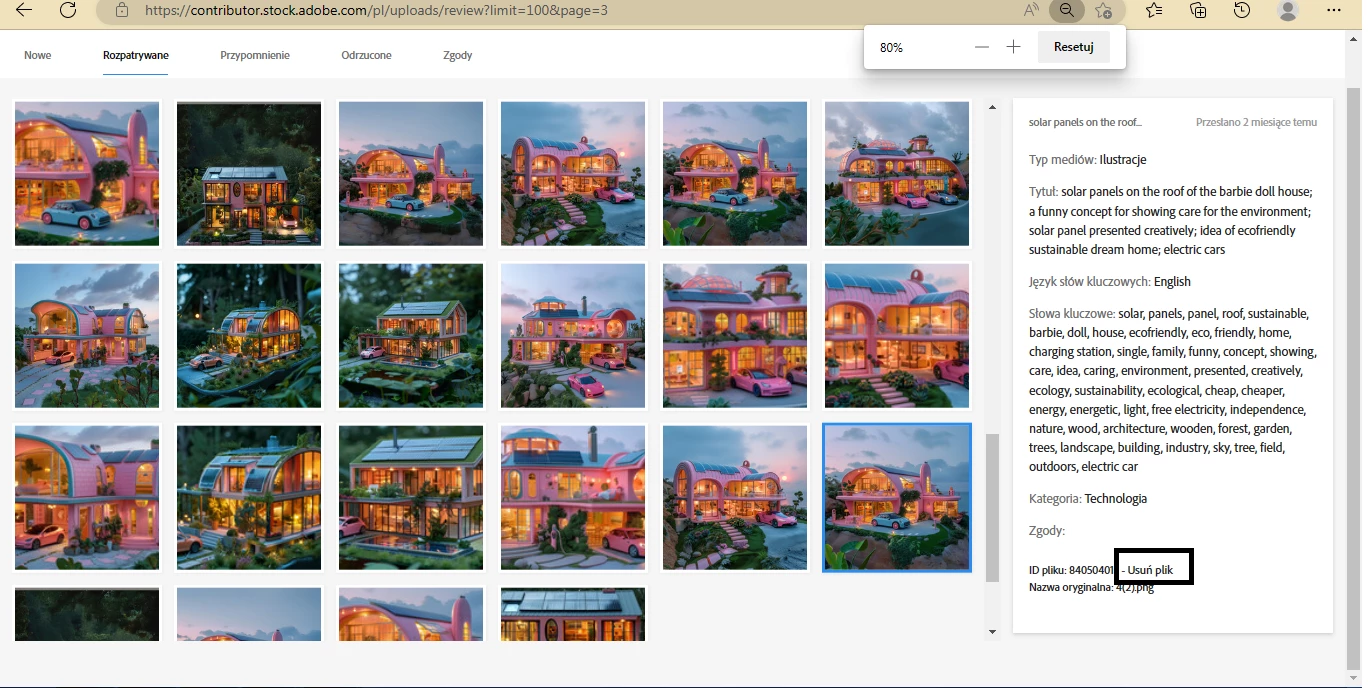Click the 'Typ mediów: Ilustracje' line
1368x688 pixels.
pyautogui.click(x=1087, y=160)
